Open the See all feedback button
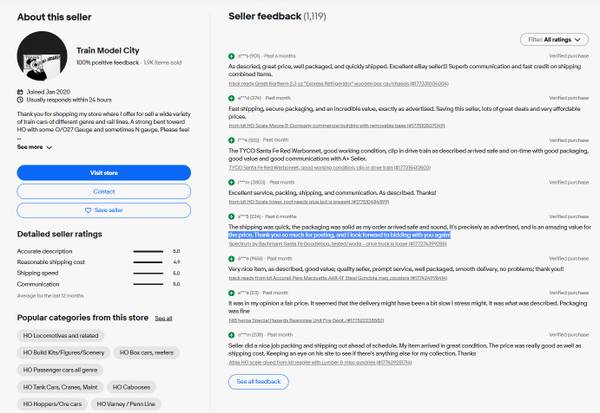The height and width of the screenshot is (413, 600). click(258, 381)
